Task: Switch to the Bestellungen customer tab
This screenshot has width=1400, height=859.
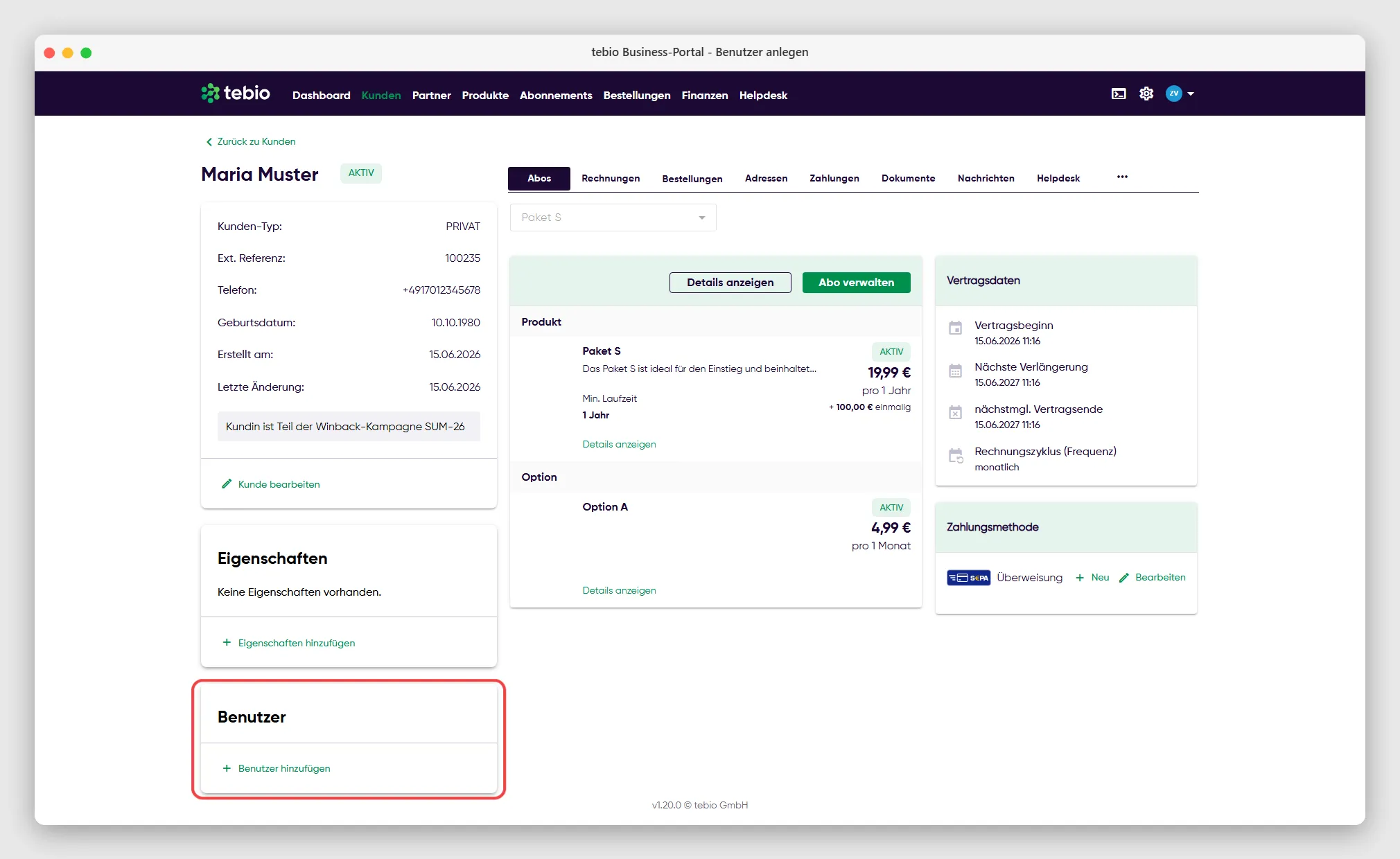Action: (692, 179)
